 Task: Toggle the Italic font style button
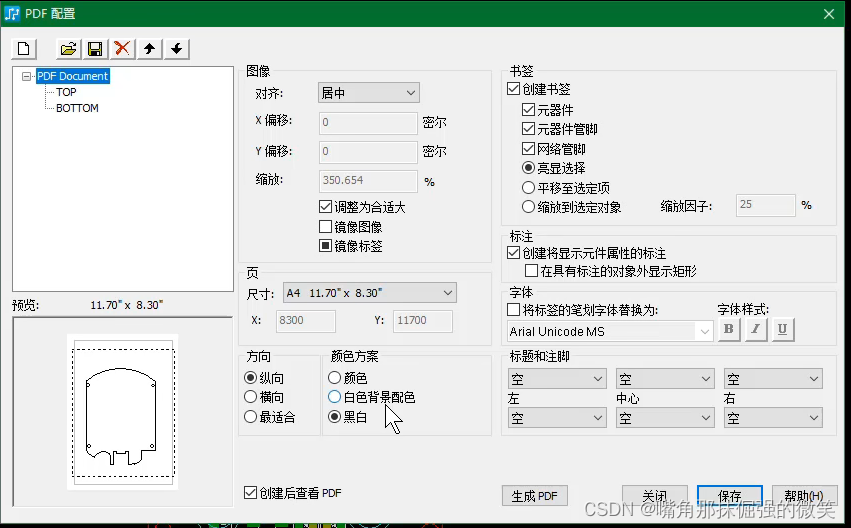(754, 330)
